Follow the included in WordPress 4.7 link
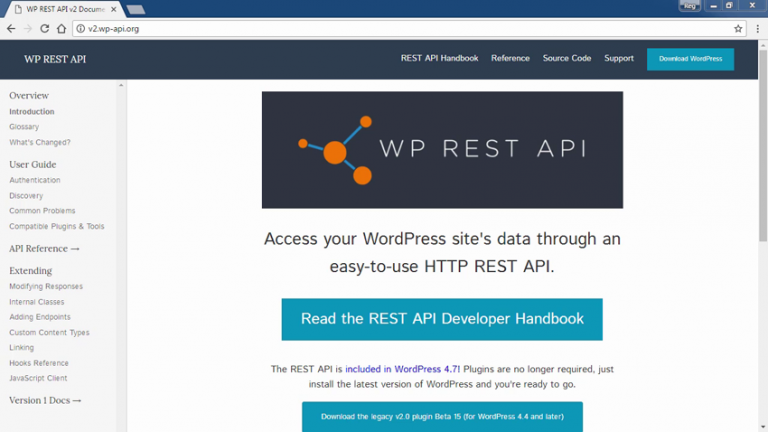 point(402,369)
